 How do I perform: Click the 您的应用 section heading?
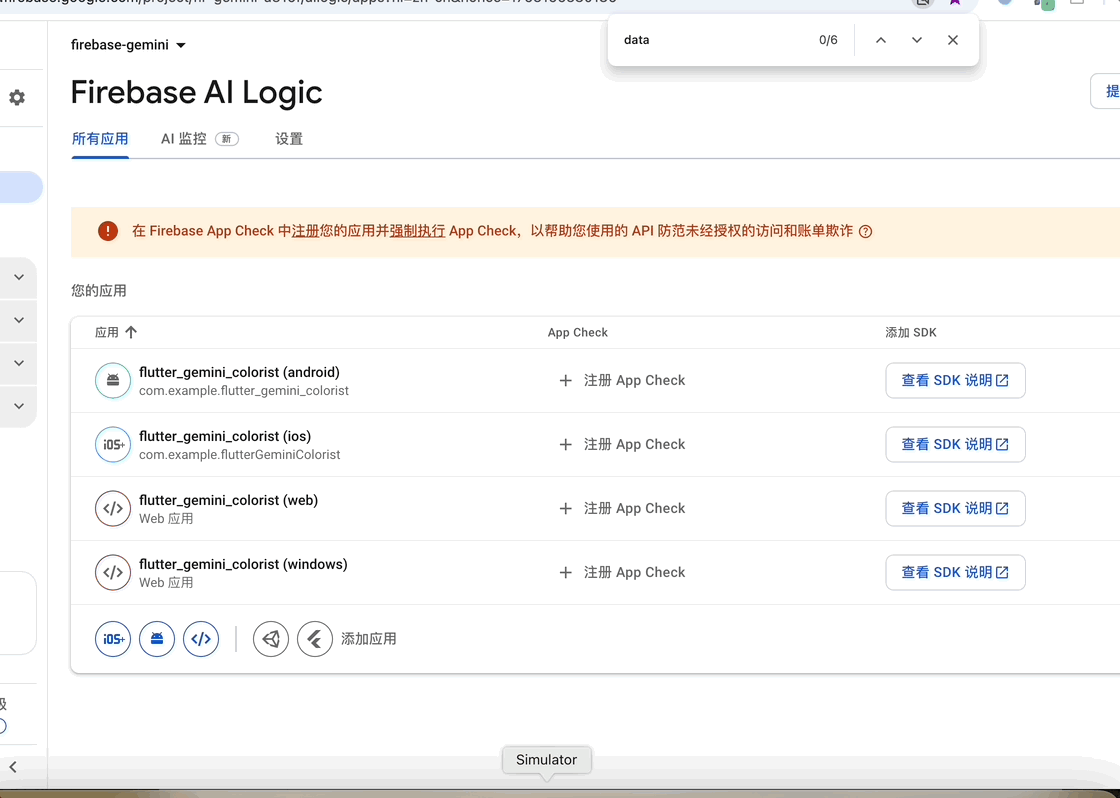coord(99,291)
